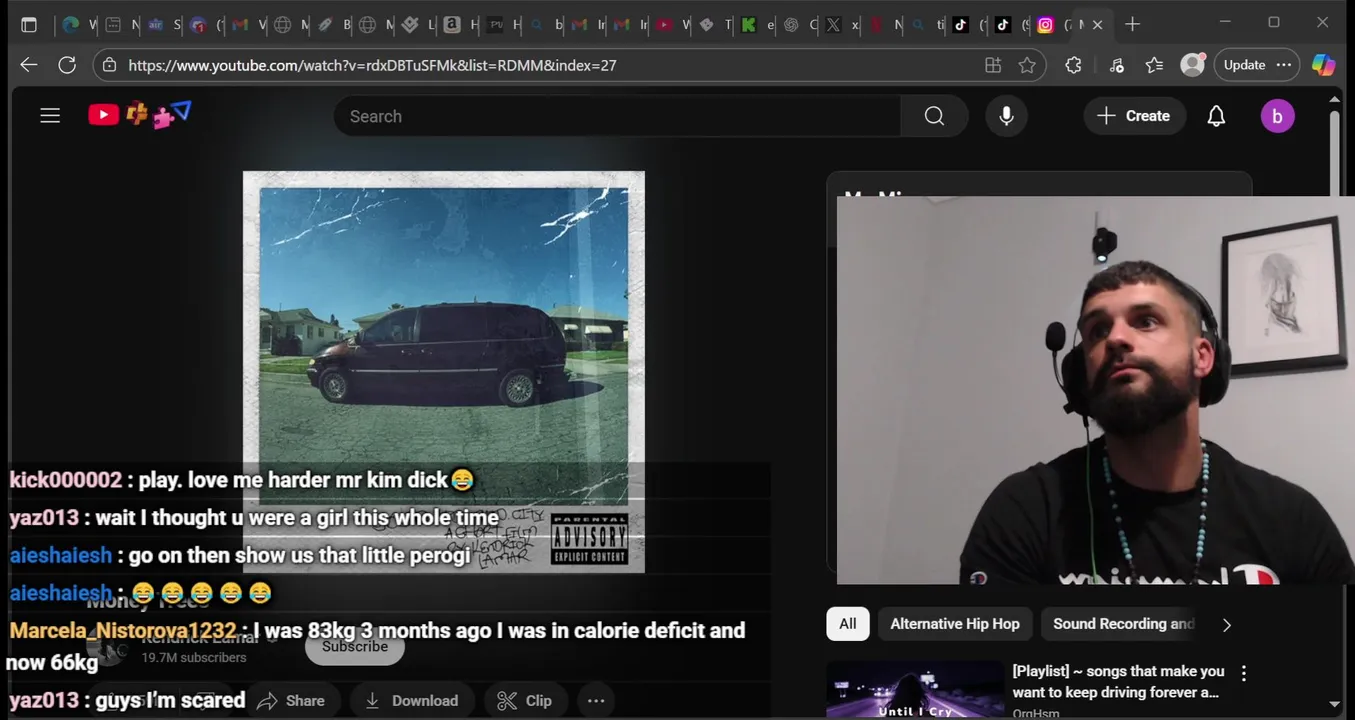Open more actions ellipsis beside Clip
Screen dimensions: 1355x720
596,701
